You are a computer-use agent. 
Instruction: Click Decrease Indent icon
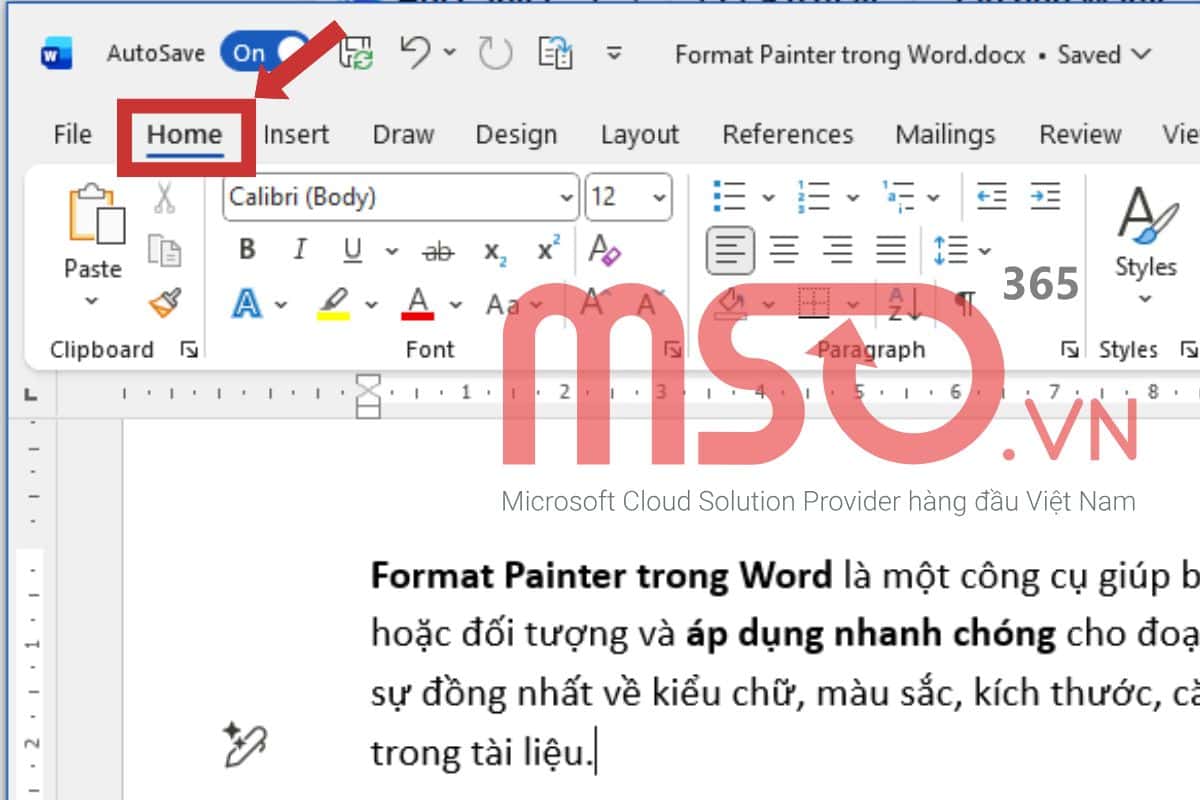pyautogui.click(x=991, y=196)
